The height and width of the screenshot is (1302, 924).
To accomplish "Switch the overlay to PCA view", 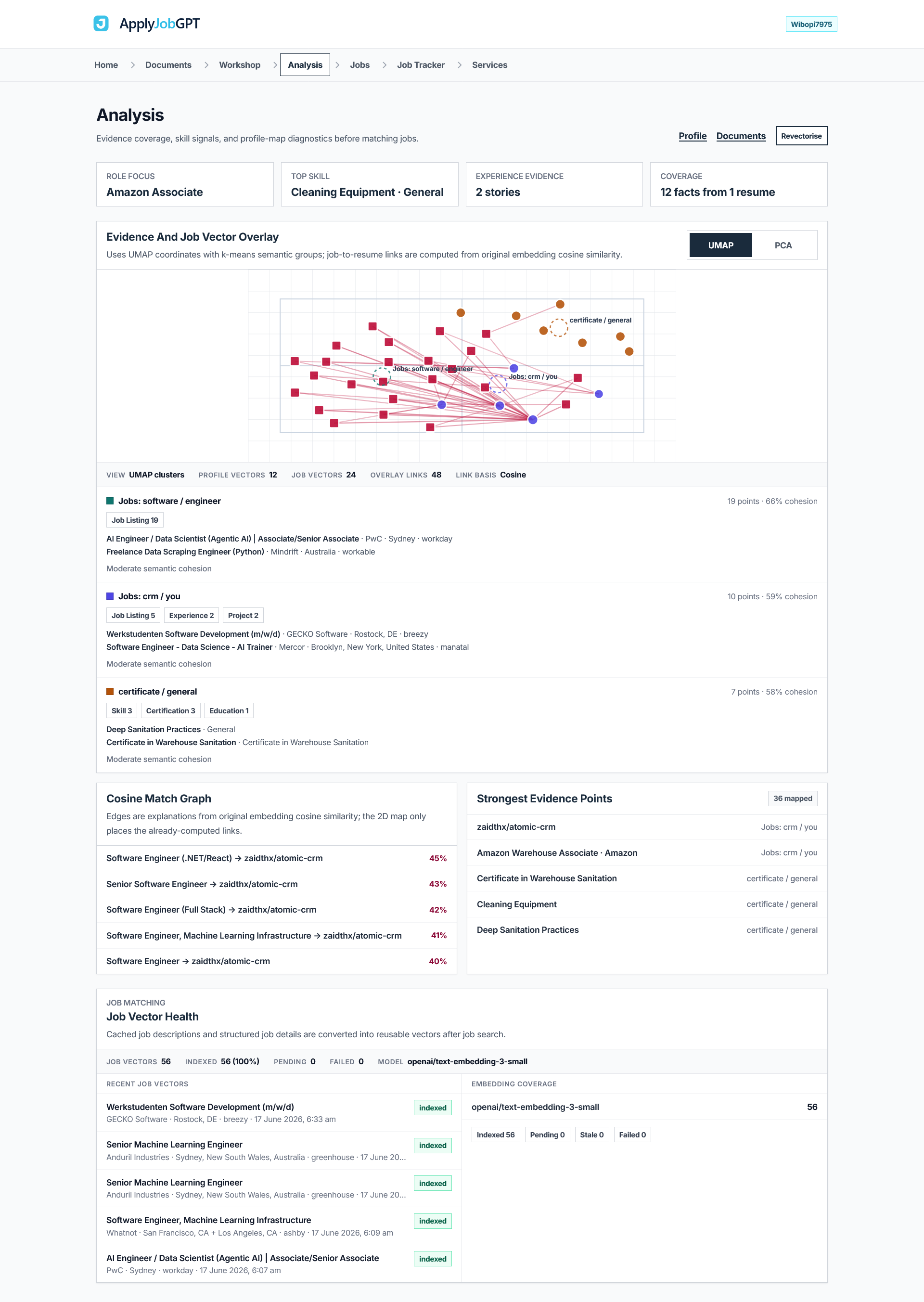I will click(x=783, y=245).
